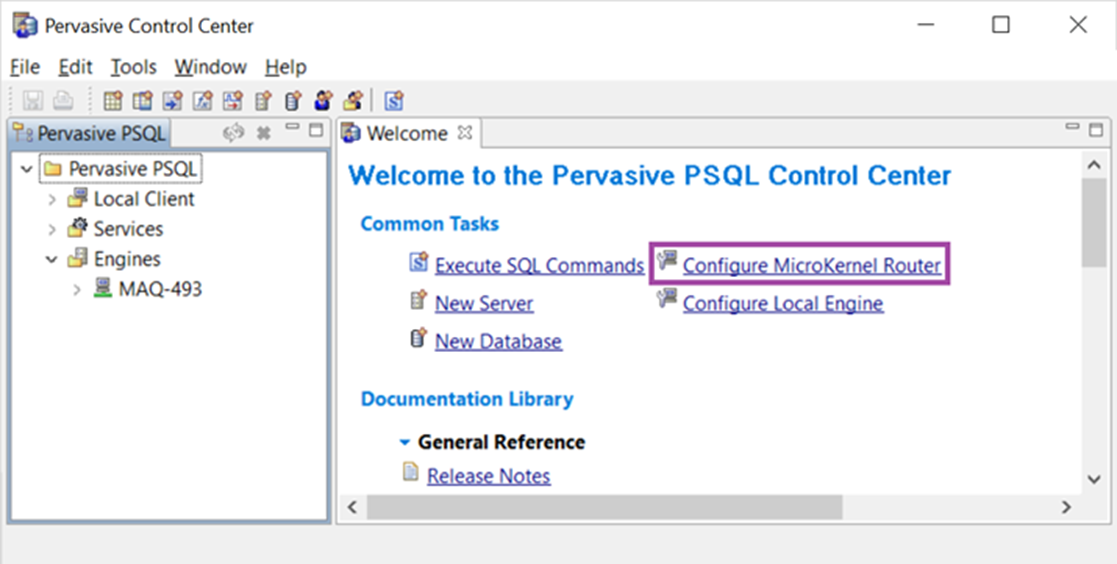Collapse the General Reference section
Screen dimensions: 1117x564
pos(405,442)
